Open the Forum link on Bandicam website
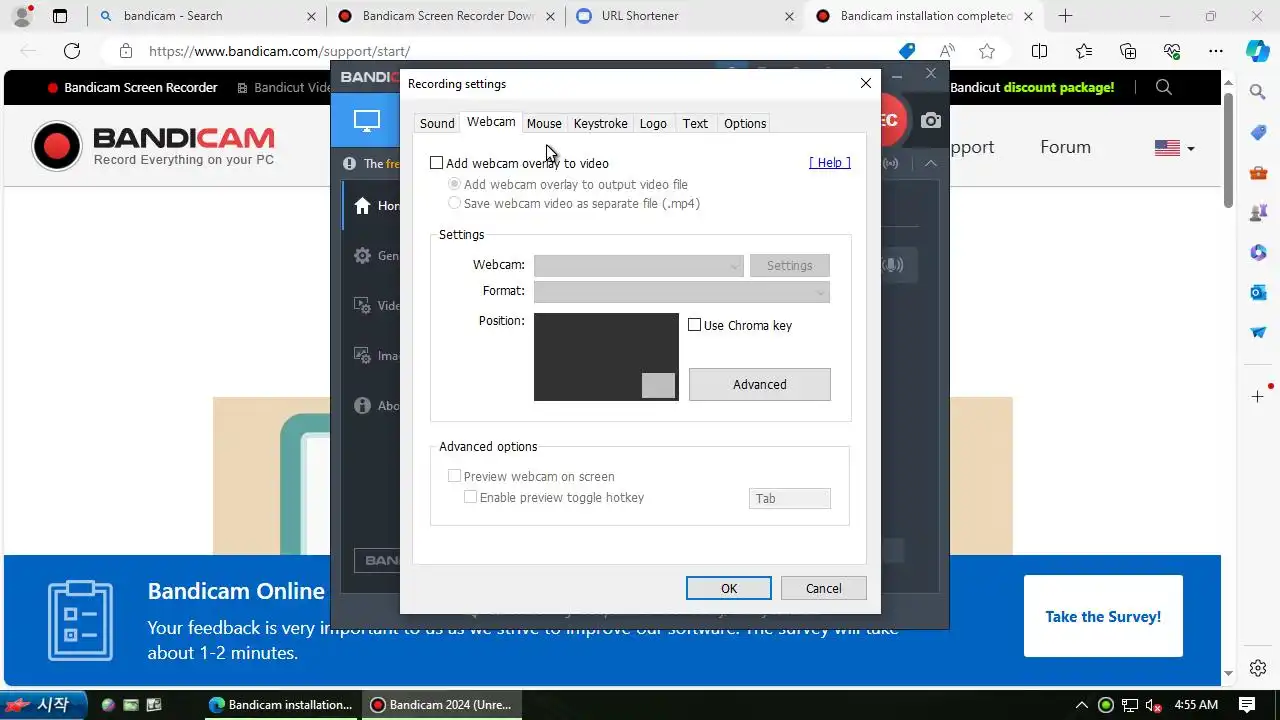Viewport: 1280px width, 720px height. pos(1065,147)
